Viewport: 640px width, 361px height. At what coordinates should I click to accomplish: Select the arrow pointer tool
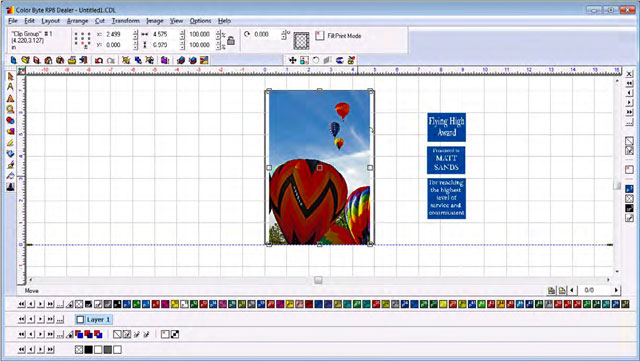pyautogui.click(x=10, y=76)
